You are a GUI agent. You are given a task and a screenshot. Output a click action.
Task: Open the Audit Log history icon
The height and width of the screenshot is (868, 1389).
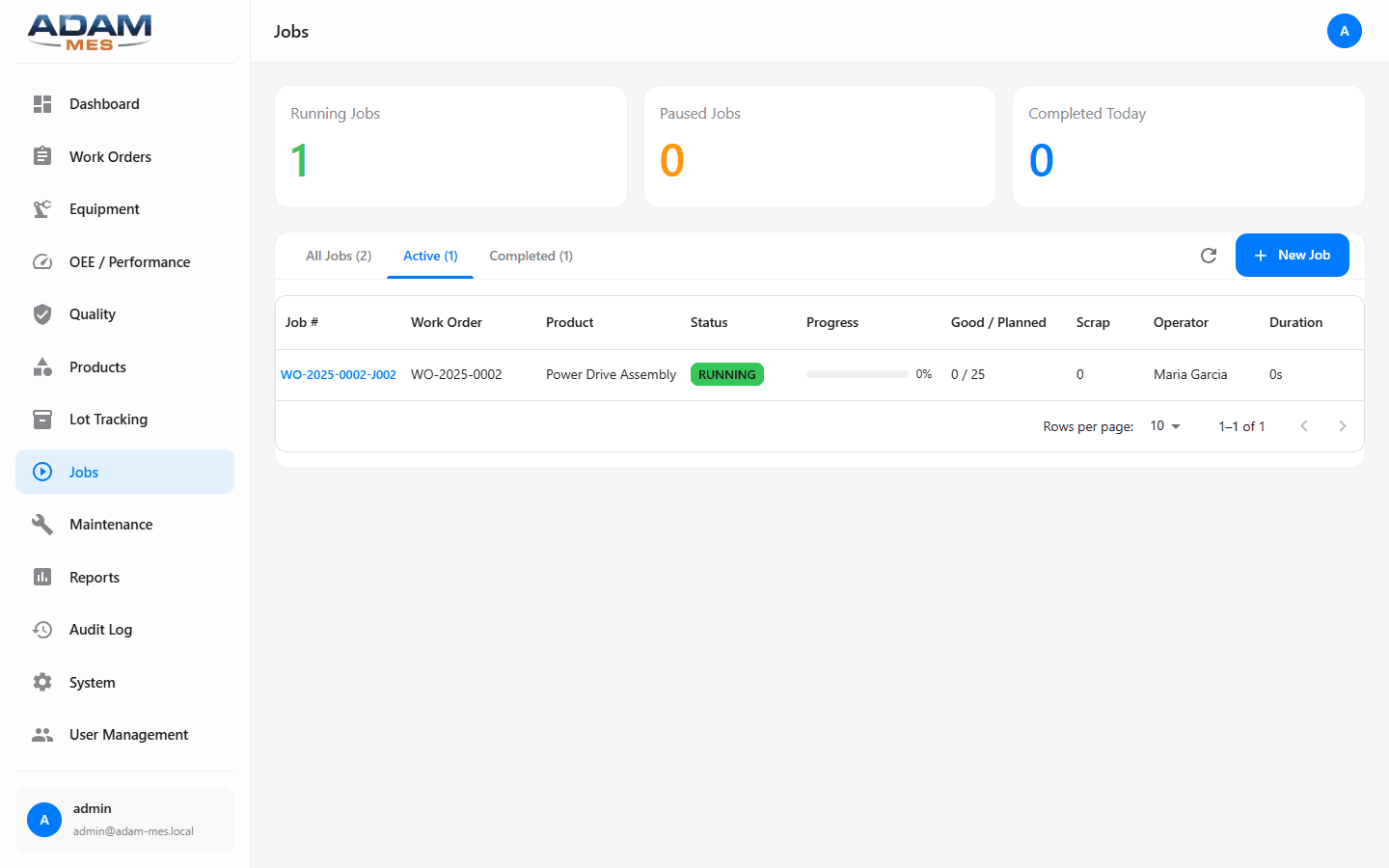pyautogui.click(x=42, y=629)
